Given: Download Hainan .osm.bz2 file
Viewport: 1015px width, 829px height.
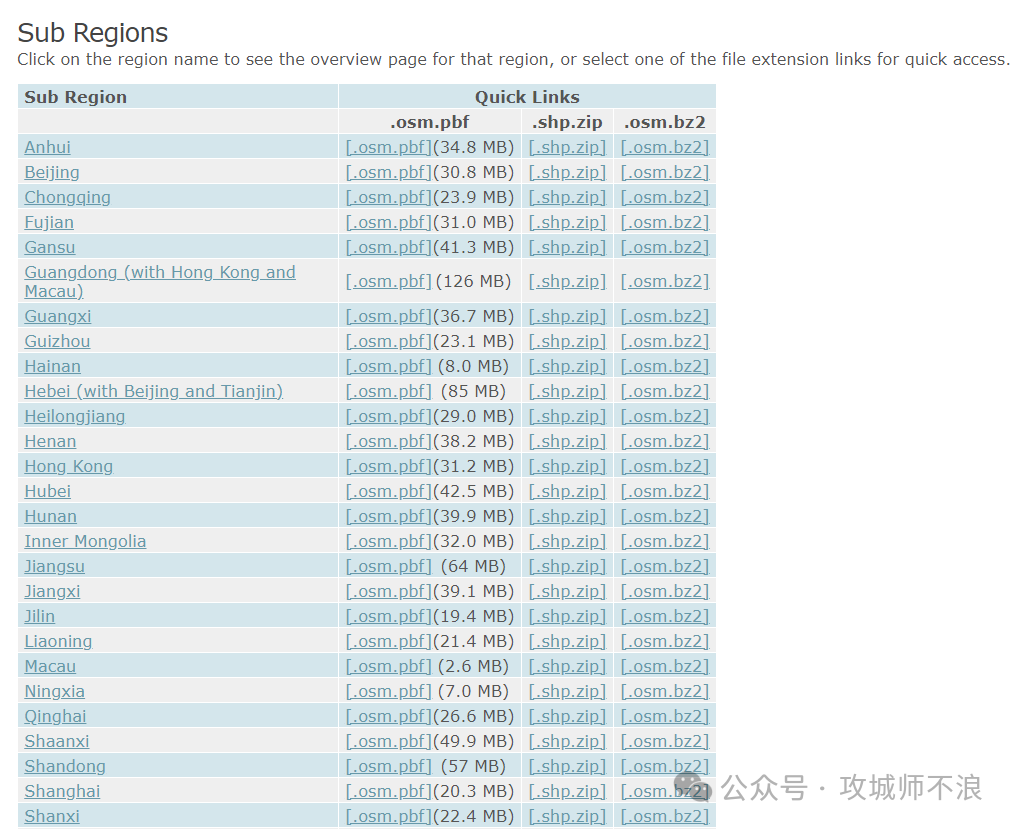Looking at the screenshot, I should 665,367.
